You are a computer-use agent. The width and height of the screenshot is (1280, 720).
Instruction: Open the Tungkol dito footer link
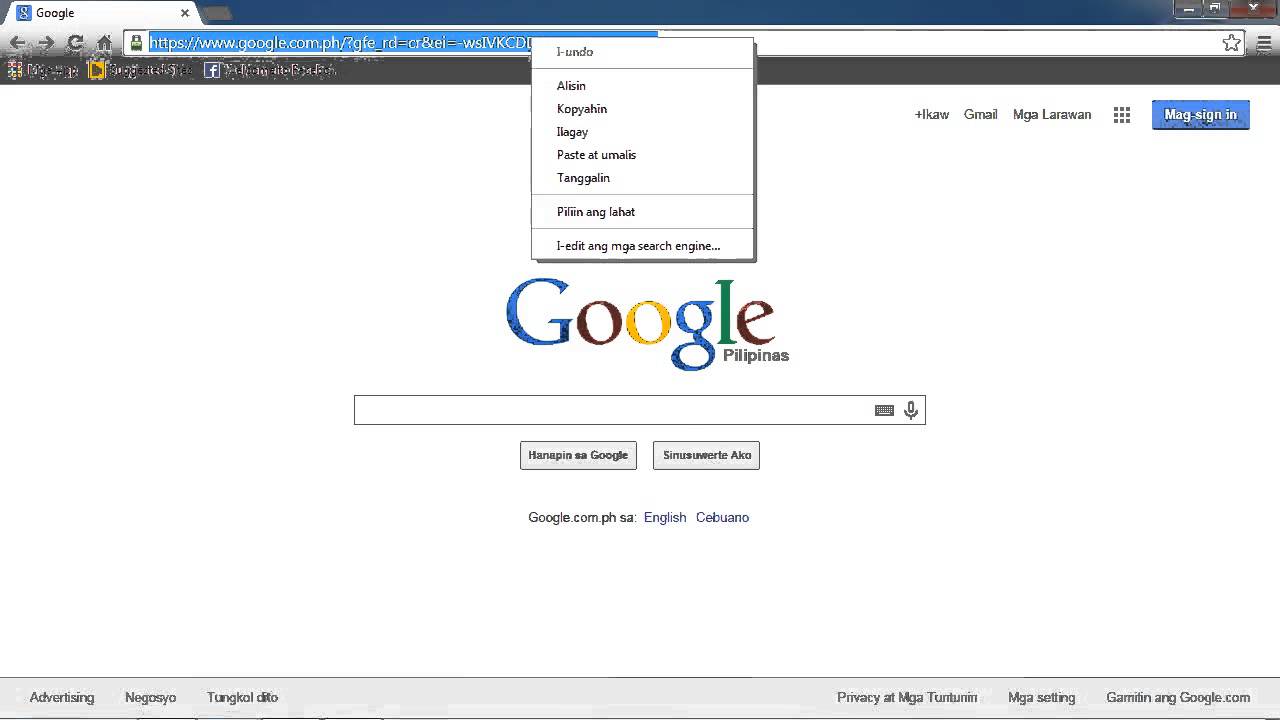coord(242,698)
